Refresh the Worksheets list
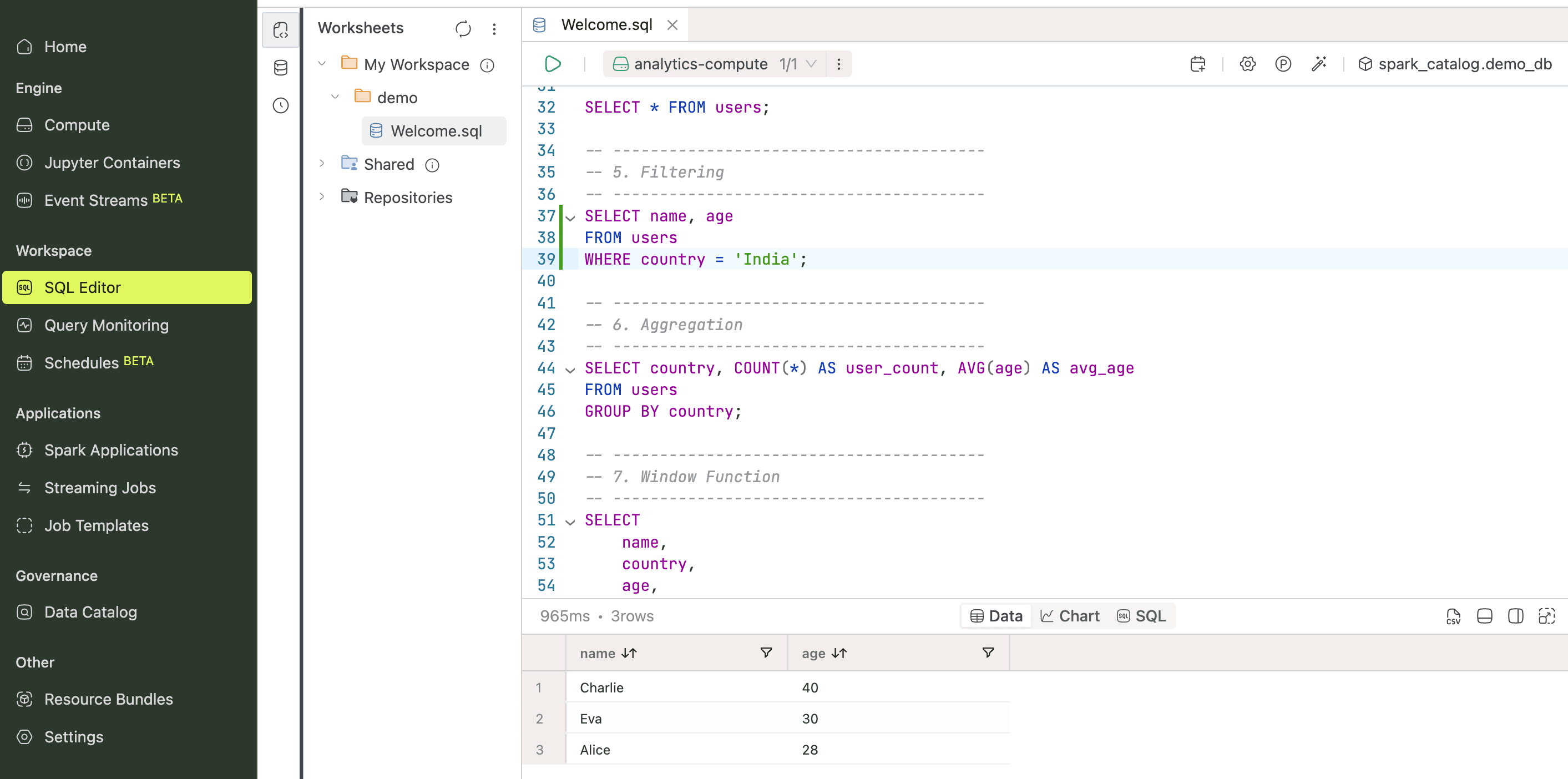 463,29
